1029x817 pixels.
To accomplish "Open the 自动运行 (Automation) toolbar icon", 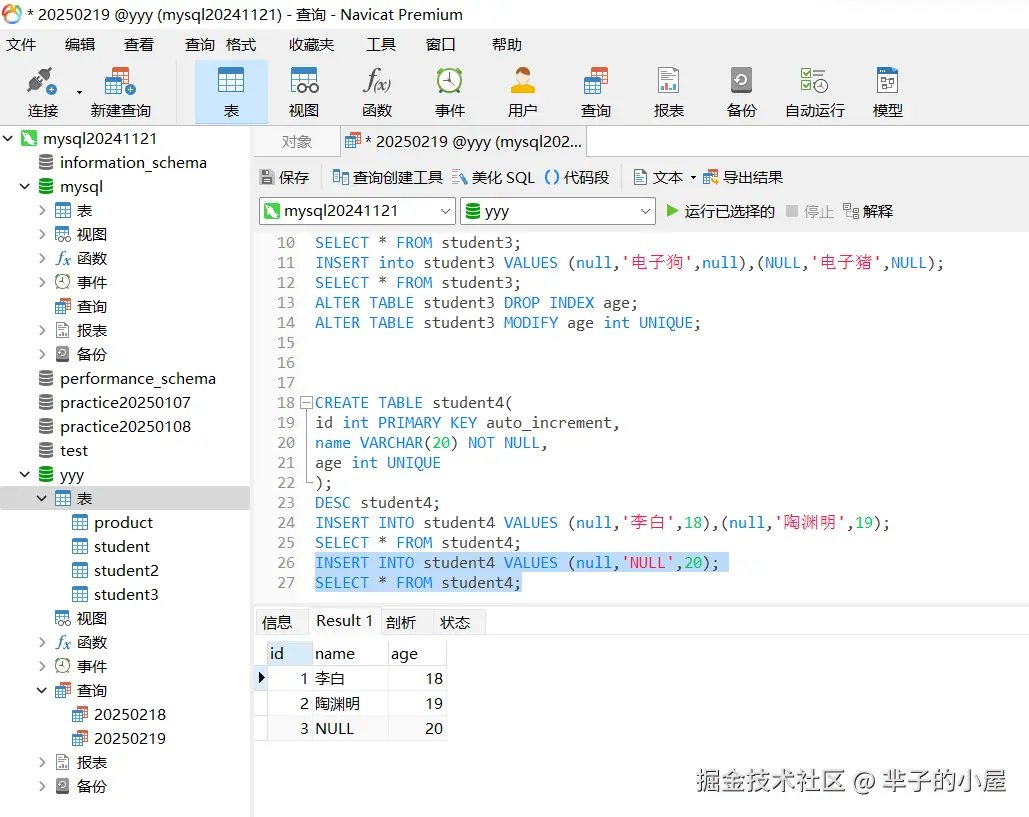I will pyautogui.click(x=814, y=92).
